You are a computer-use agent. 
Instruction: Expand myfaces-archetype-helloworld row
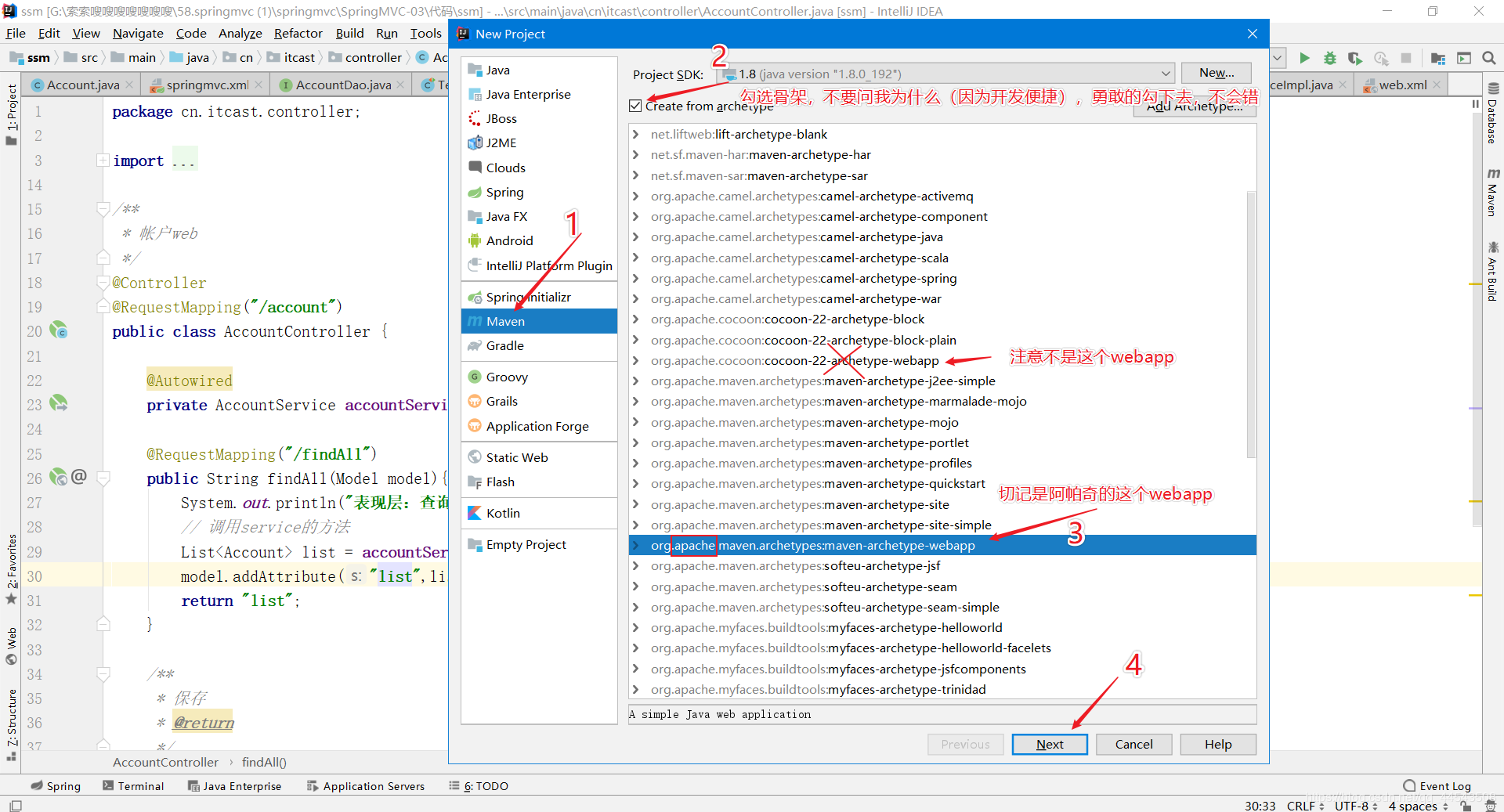(636, 627)
